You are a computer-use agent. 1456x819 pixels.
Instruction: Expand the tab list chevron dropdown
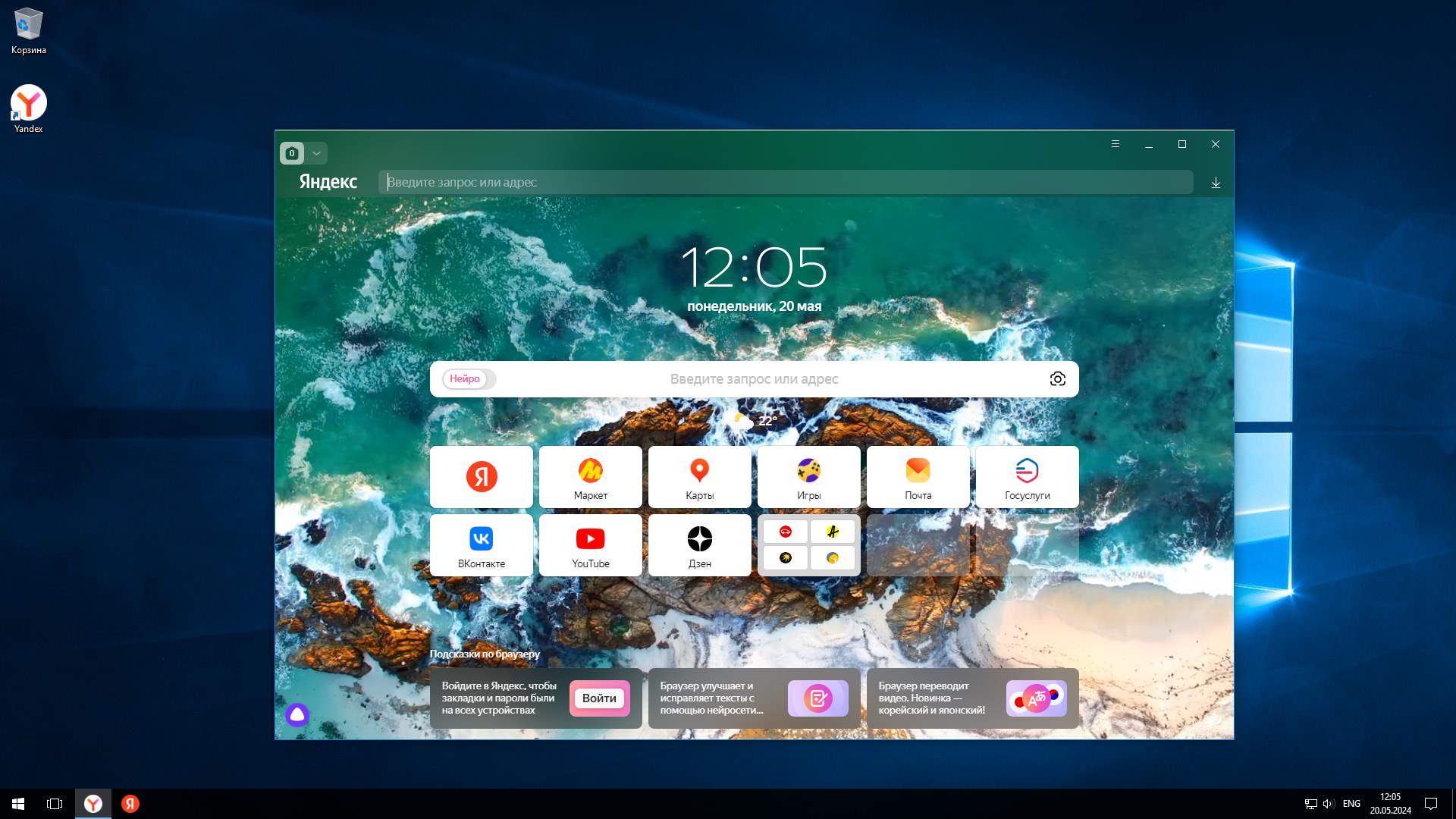(317, 153)
